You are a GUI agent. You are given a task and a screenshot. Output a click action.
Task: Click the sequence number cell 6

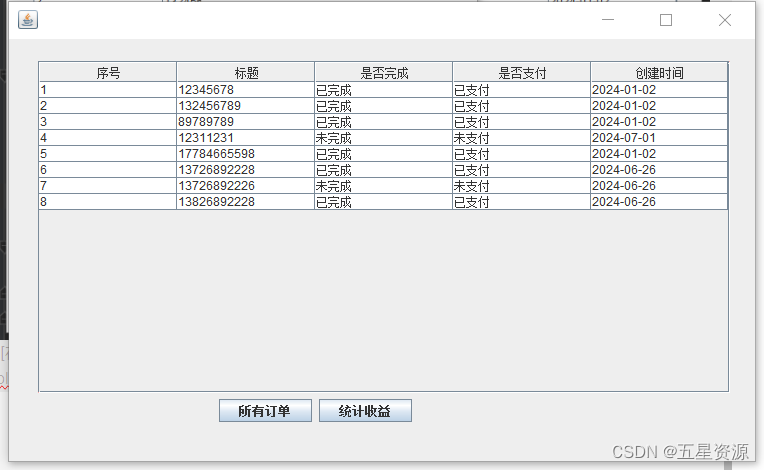[x=108, y=170]
